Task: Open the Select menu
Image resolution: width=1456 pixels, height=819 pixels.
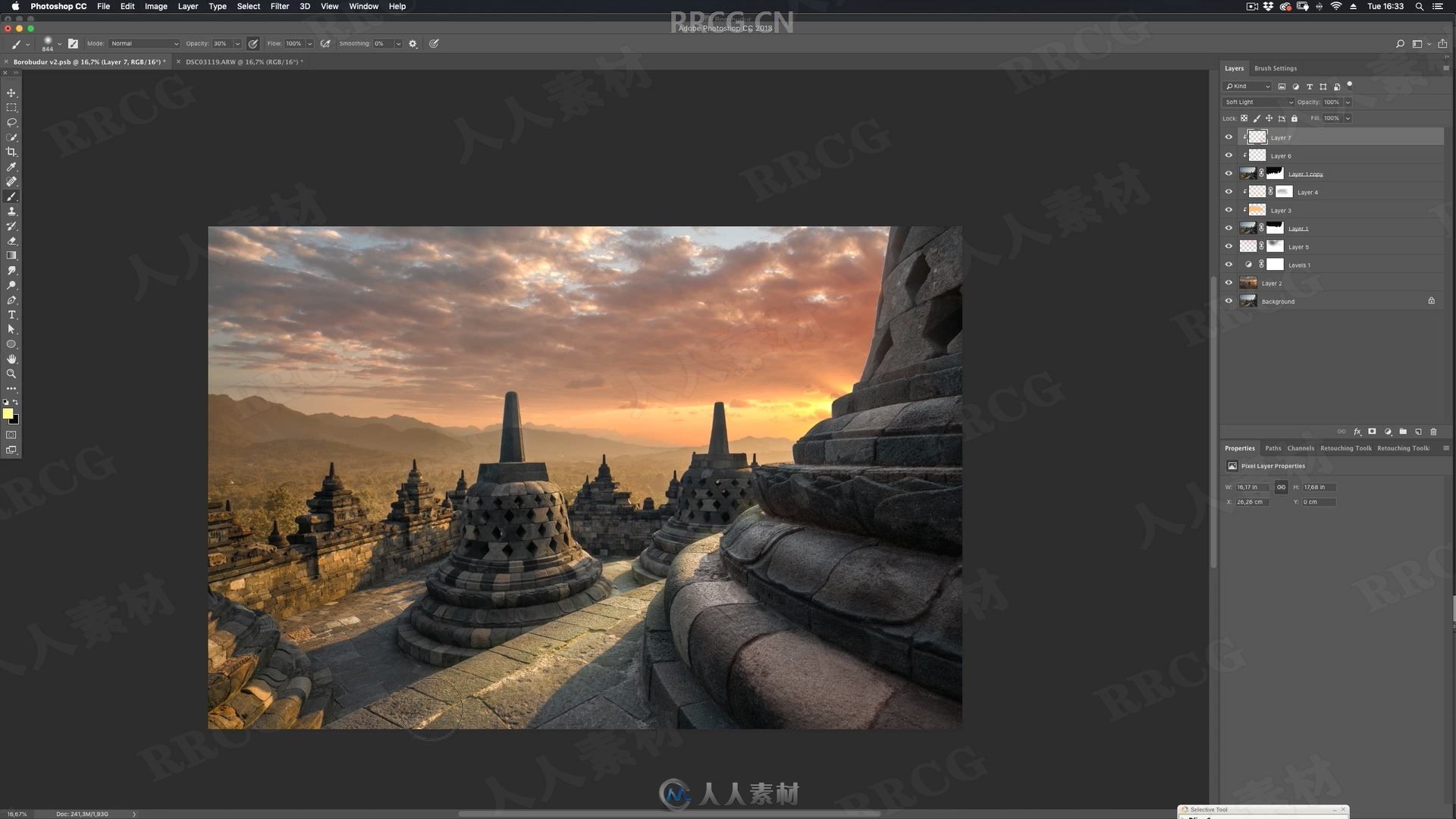Action: coord(246,7)
